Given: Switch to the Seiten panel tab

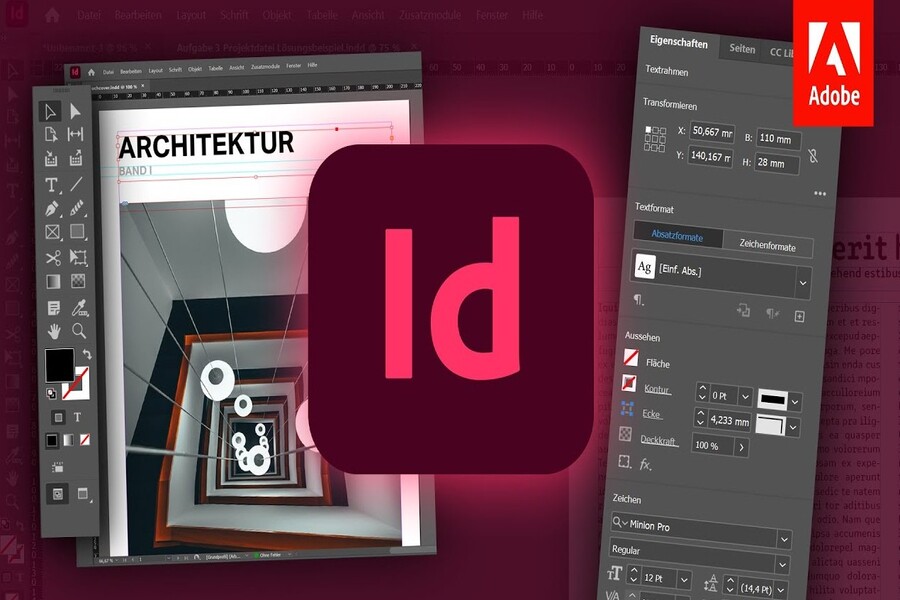Looking at the screenshot, I should [x=742, y=49].
